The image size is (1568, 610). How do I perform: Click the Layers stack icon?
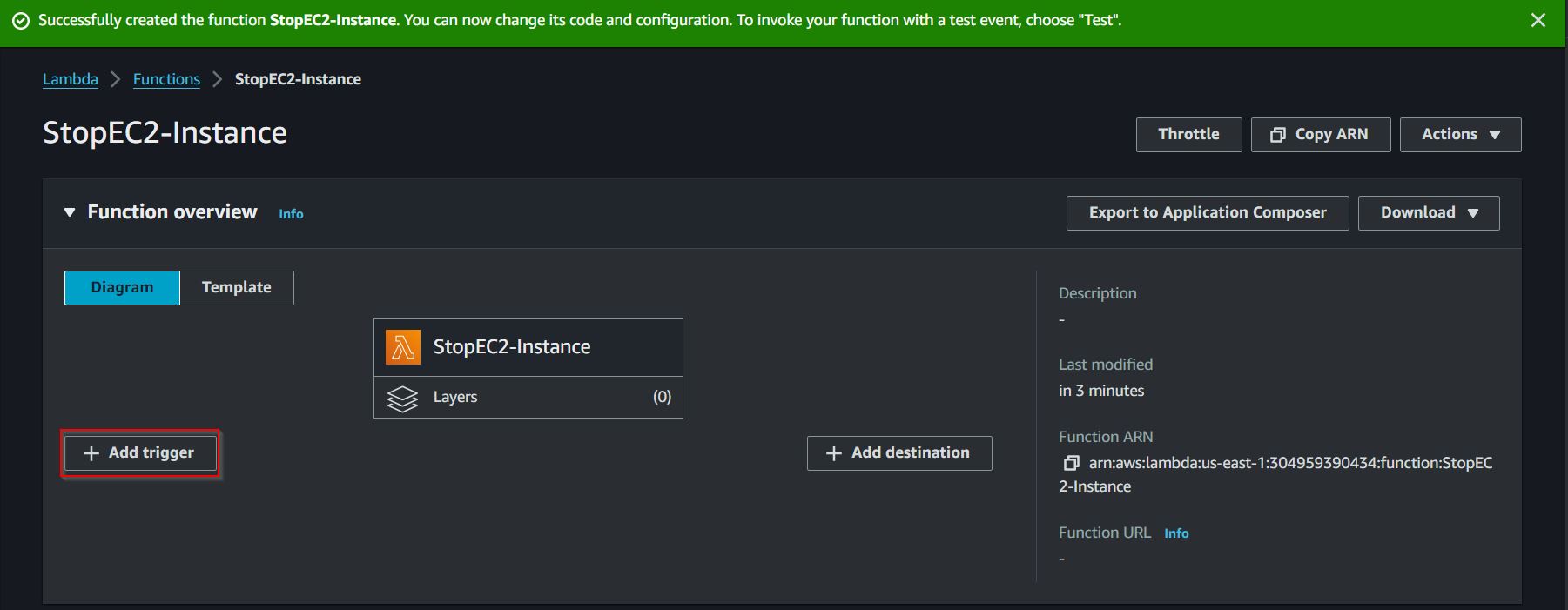(x=402, y=399)
